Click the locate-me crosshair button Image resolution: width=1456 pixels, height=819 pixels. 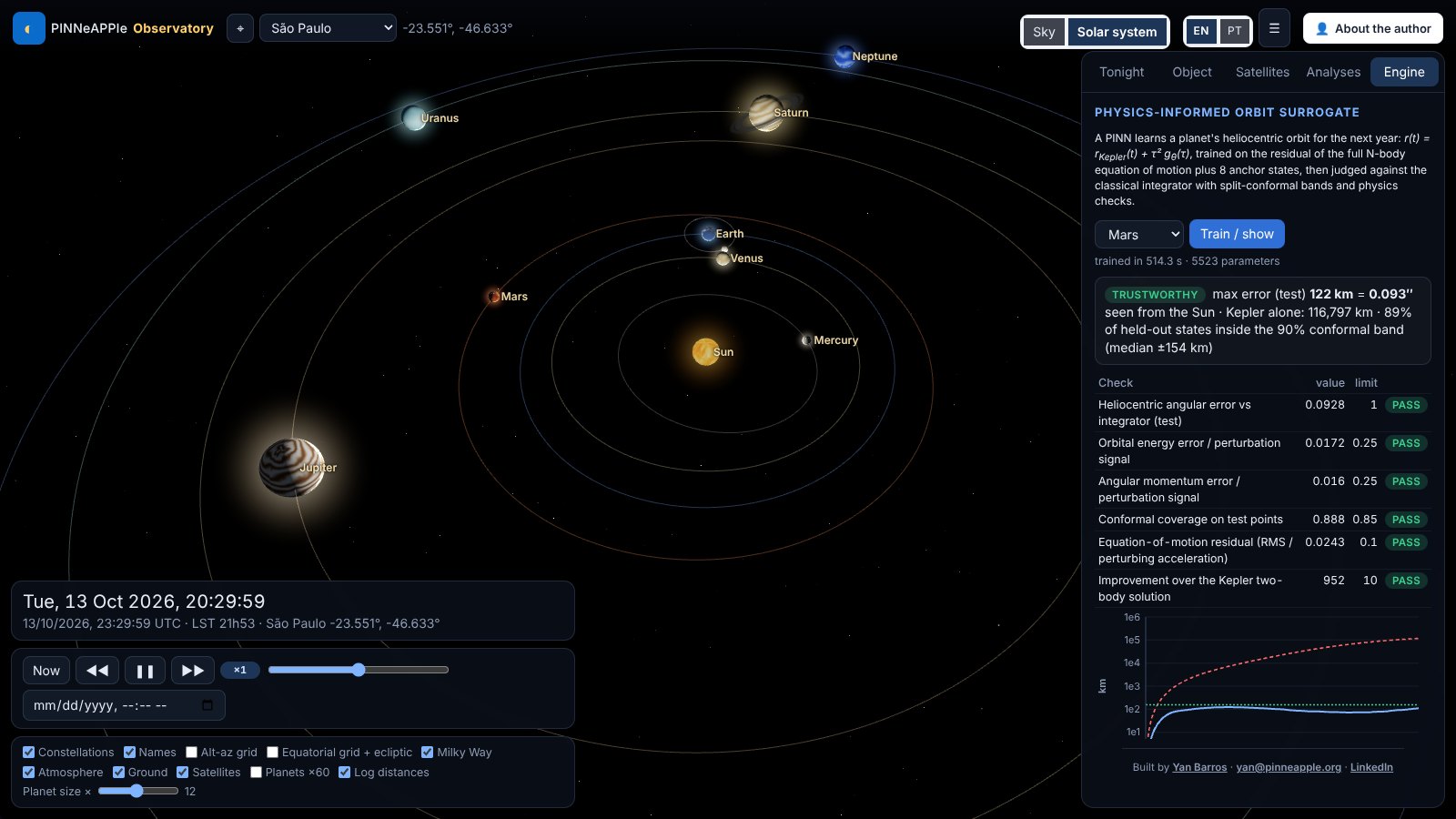click(240, 28)
